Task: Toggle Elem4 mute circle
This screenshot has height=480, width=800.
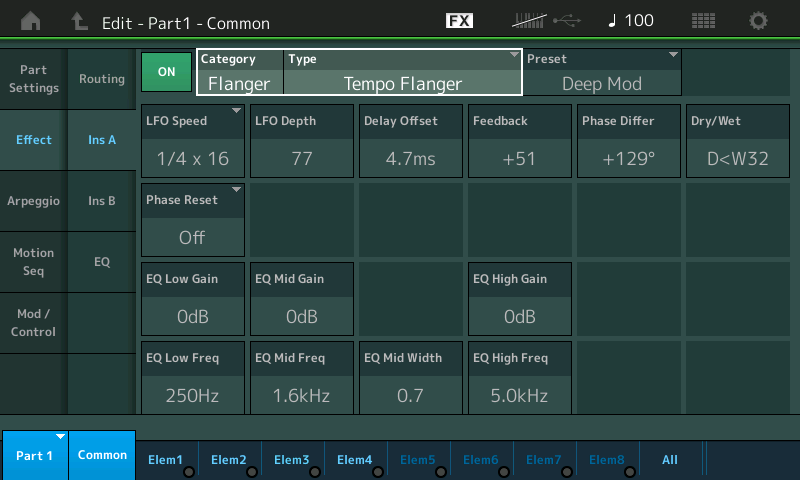Action: 378,472
